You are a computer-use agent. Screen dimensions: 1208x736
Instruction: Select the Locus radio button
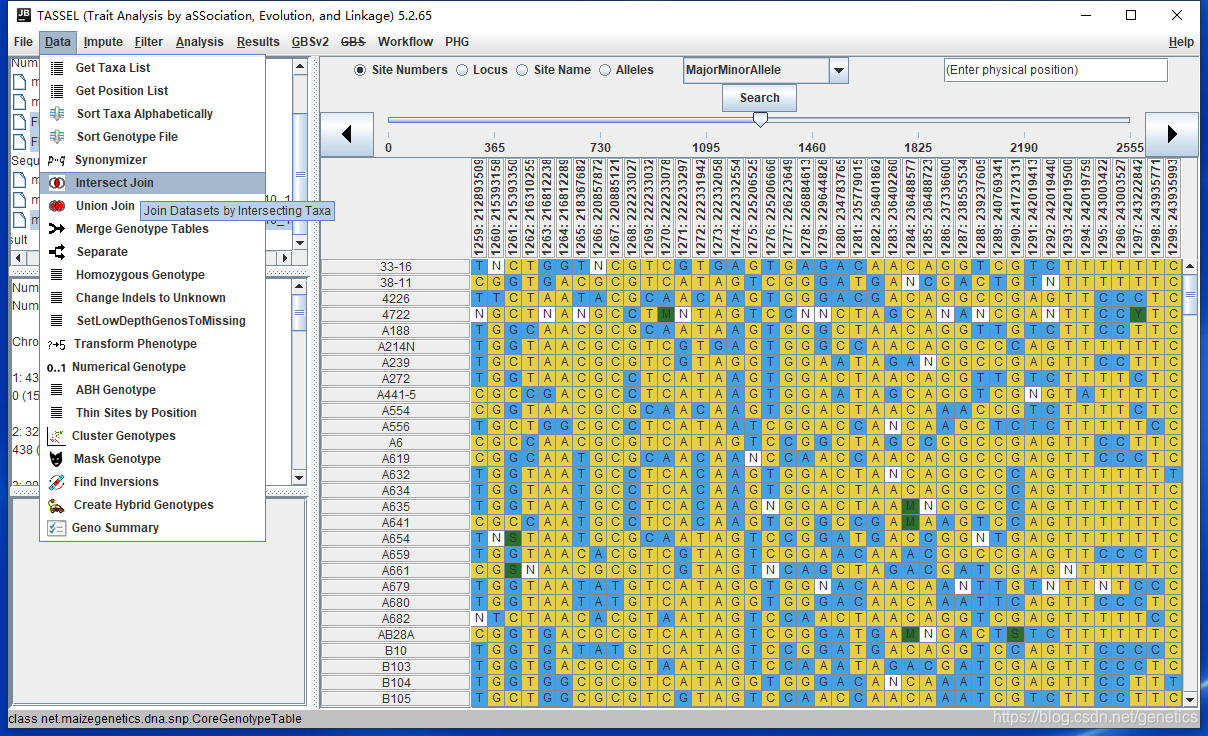click(462, 70)
